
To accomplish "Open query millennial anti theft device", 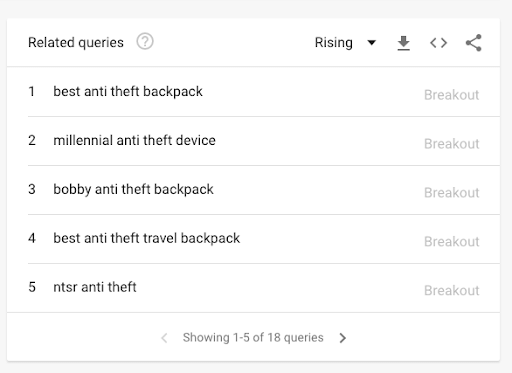I will pyautogui.click(x=134, y=140).
